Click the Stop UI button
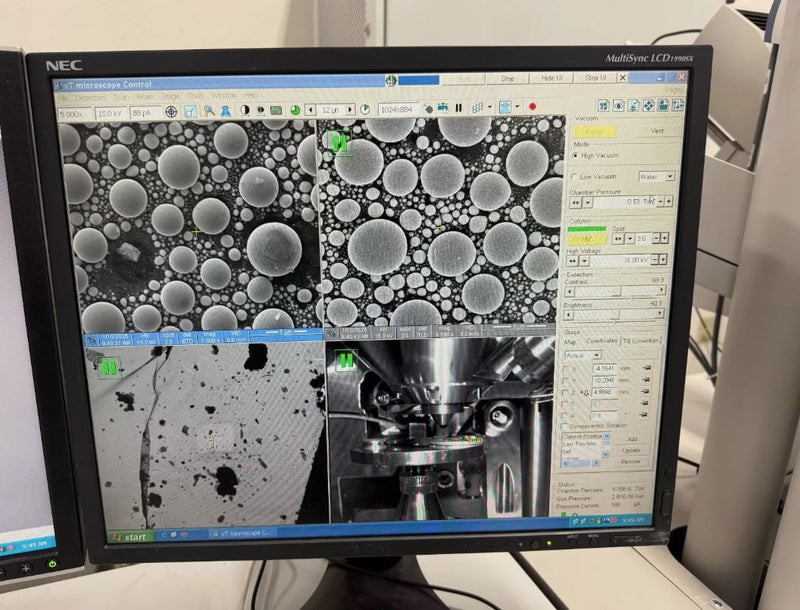The height and width of the screenshot is (610, 800). point(595,78)
